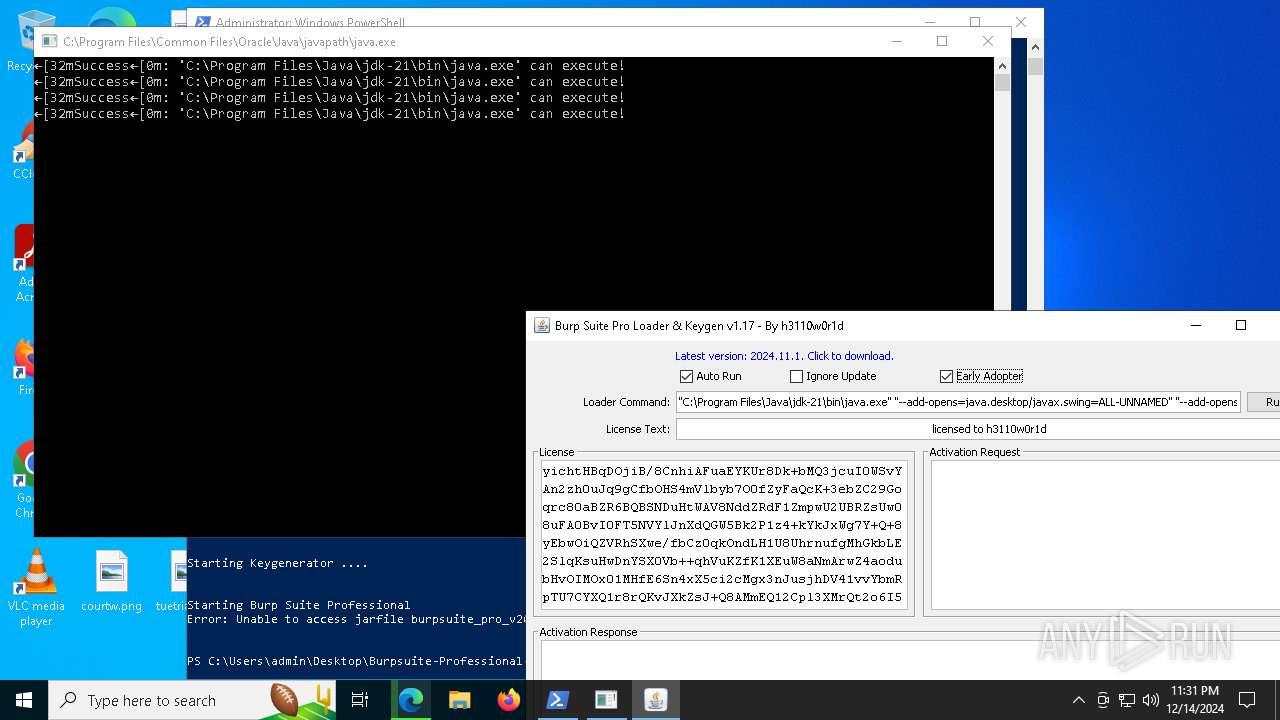Click into the License key text area
Screen dimensions: 1280x720
(723, 535)
